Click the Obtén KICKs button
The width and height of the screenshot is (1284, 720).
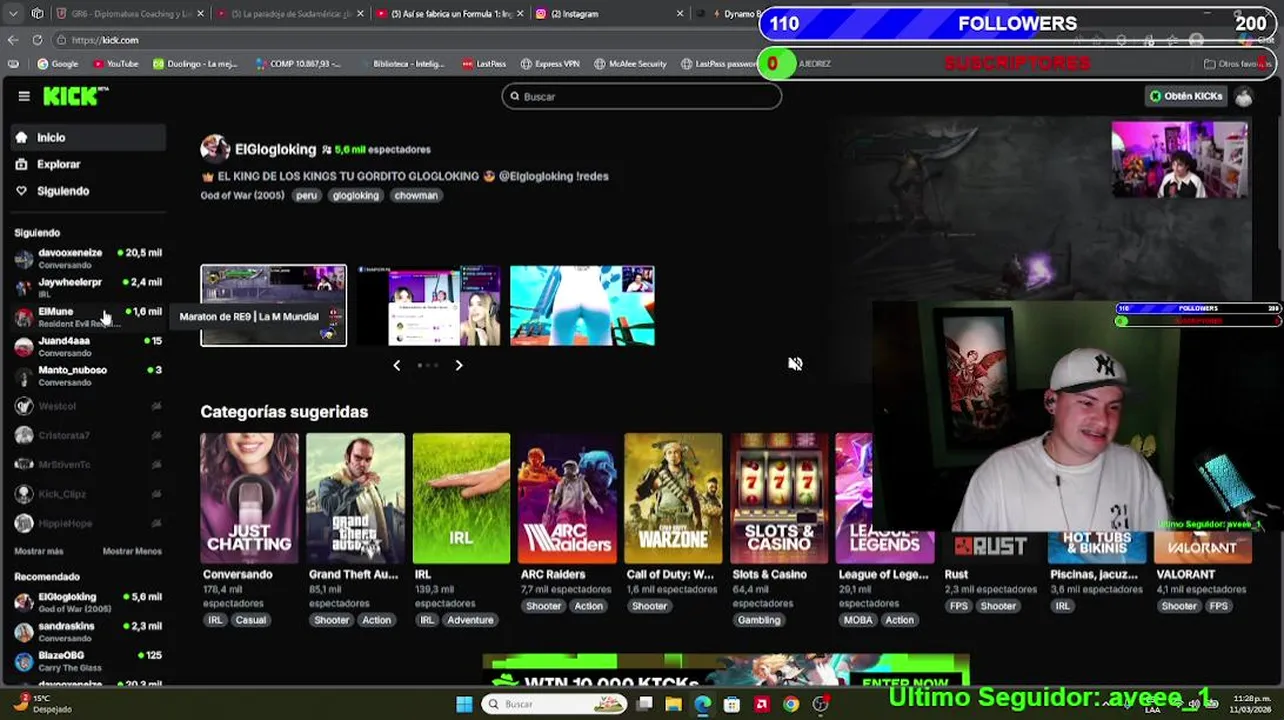click(1186, 96)
